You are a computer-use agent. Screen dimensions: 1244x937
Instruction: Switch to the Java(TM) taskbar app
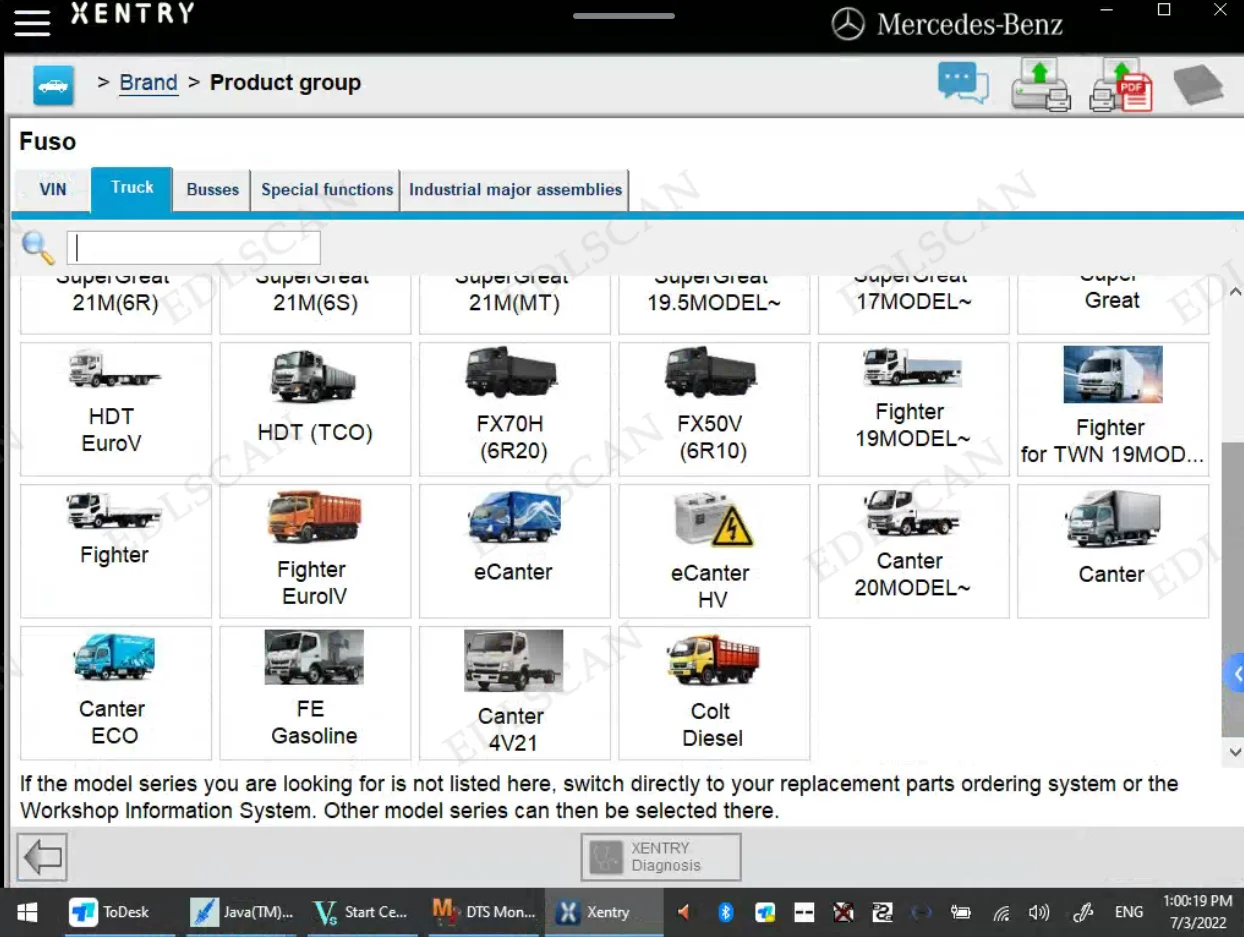(242, 912)
